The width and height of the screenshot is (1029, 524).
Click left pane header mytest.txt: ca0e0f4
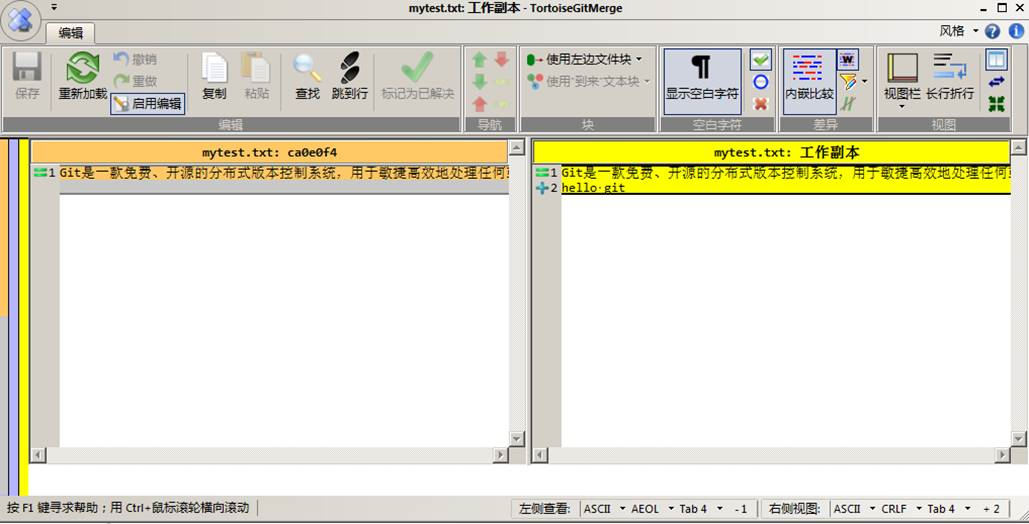tap(269, 152)
